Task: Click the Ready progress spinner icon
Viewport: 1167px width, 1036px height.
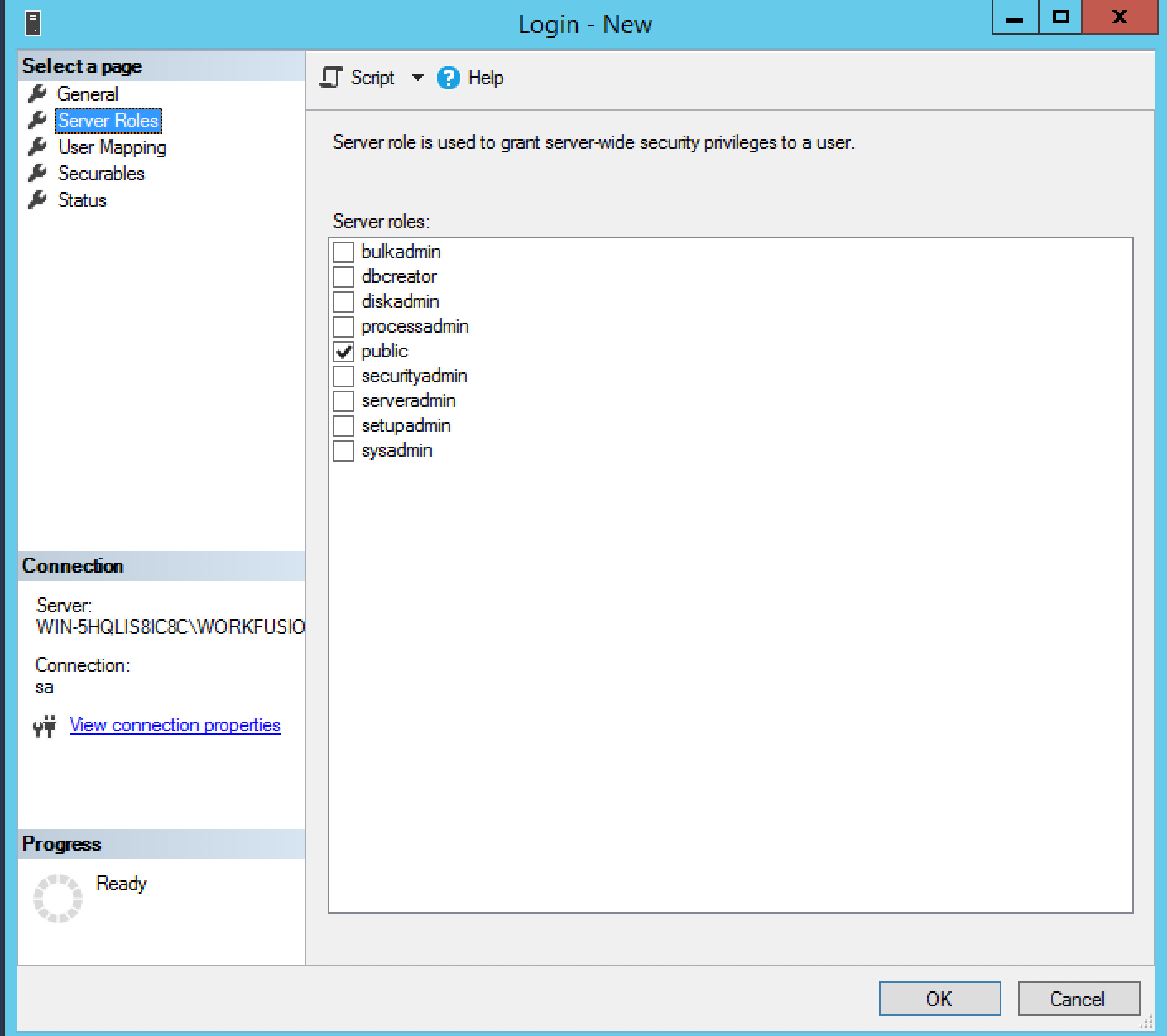Action: pyautogui.click(x=58, y=898)
